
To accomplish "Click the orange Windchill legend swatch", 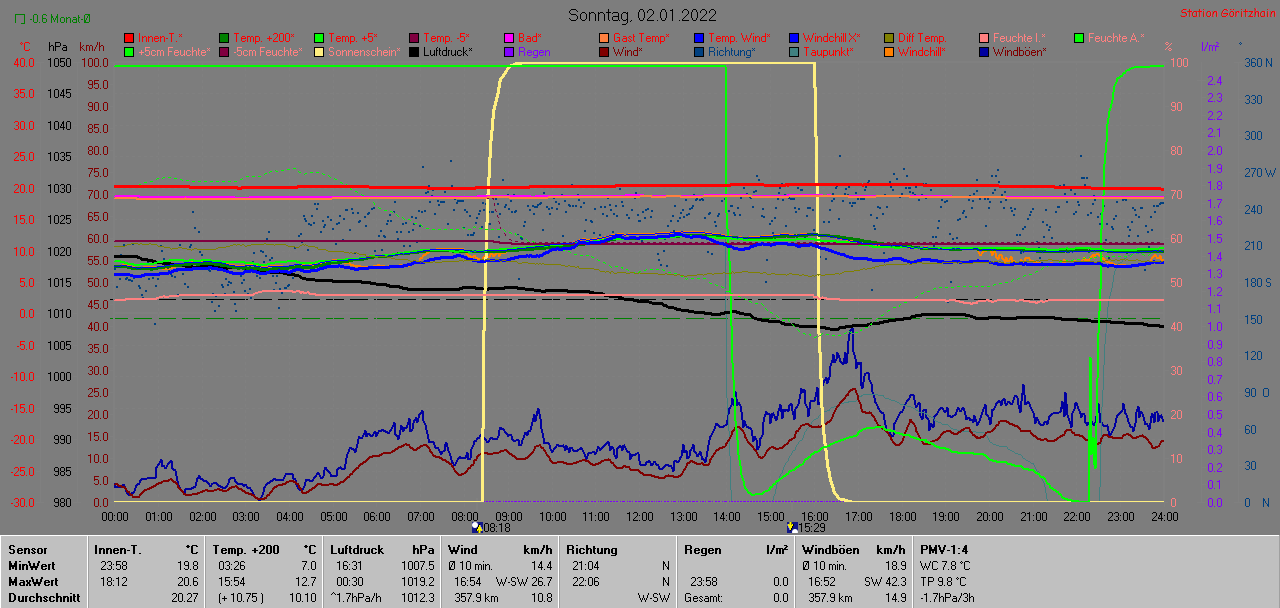I will pos(889,51).
